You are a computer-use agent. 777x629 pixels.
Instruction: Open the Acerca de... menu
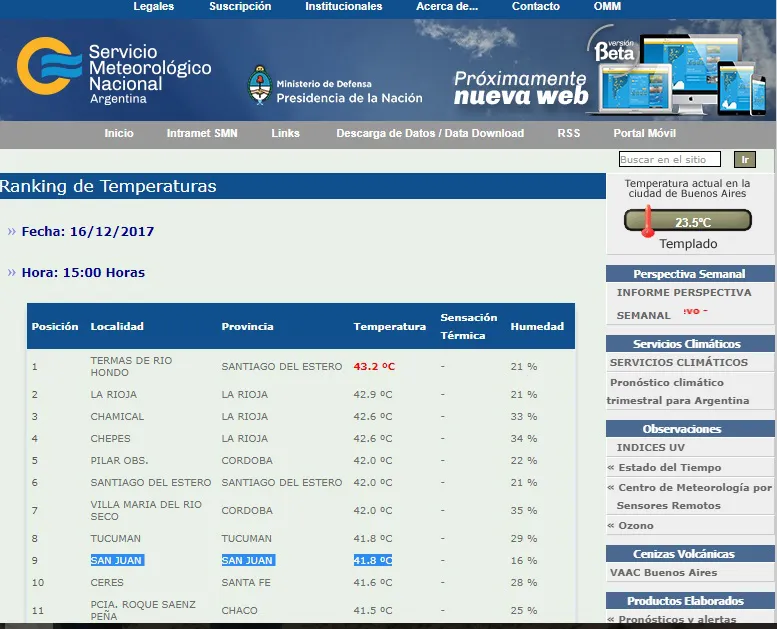pos(447,6)
